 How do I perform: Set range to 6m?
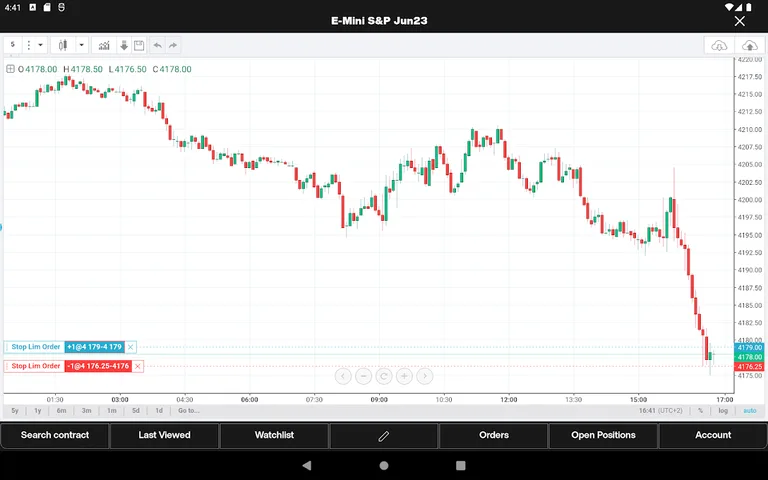pyautogui.click(x=61, y=410)
